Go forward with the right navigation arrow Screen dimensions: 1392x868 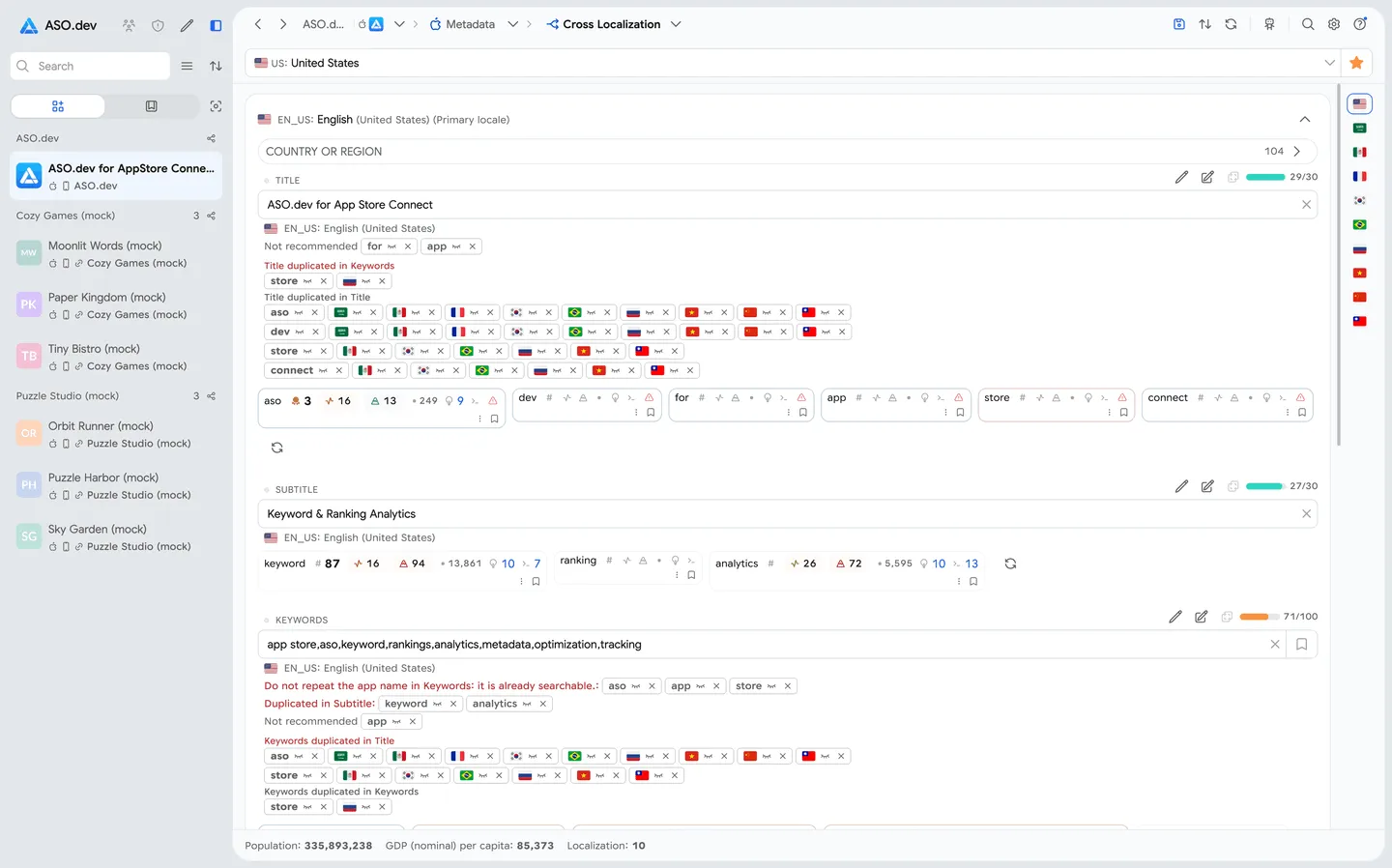283,24
